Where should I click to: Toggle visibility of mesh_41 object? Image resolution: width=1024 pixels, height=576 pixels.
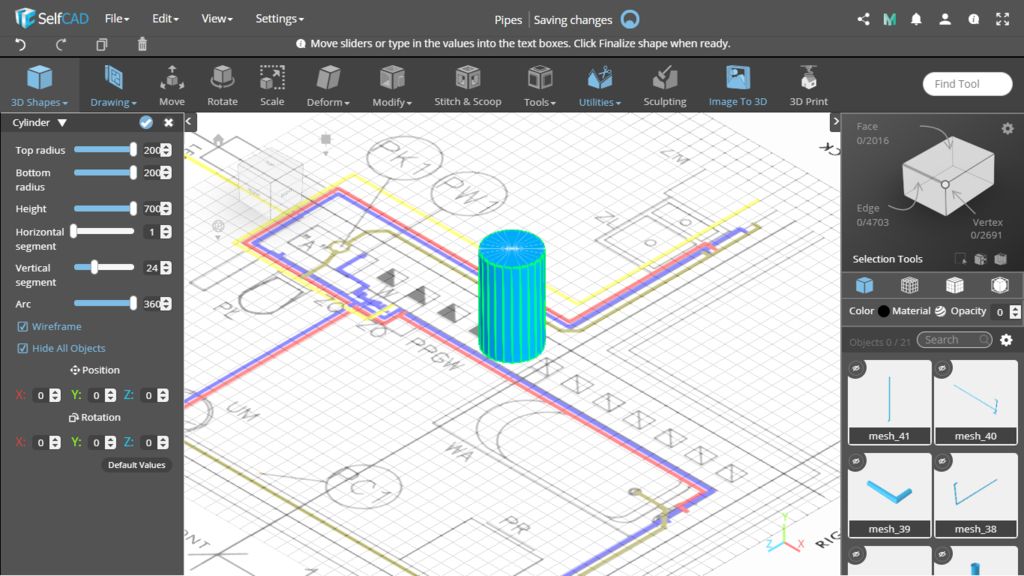tap(857, 369)
